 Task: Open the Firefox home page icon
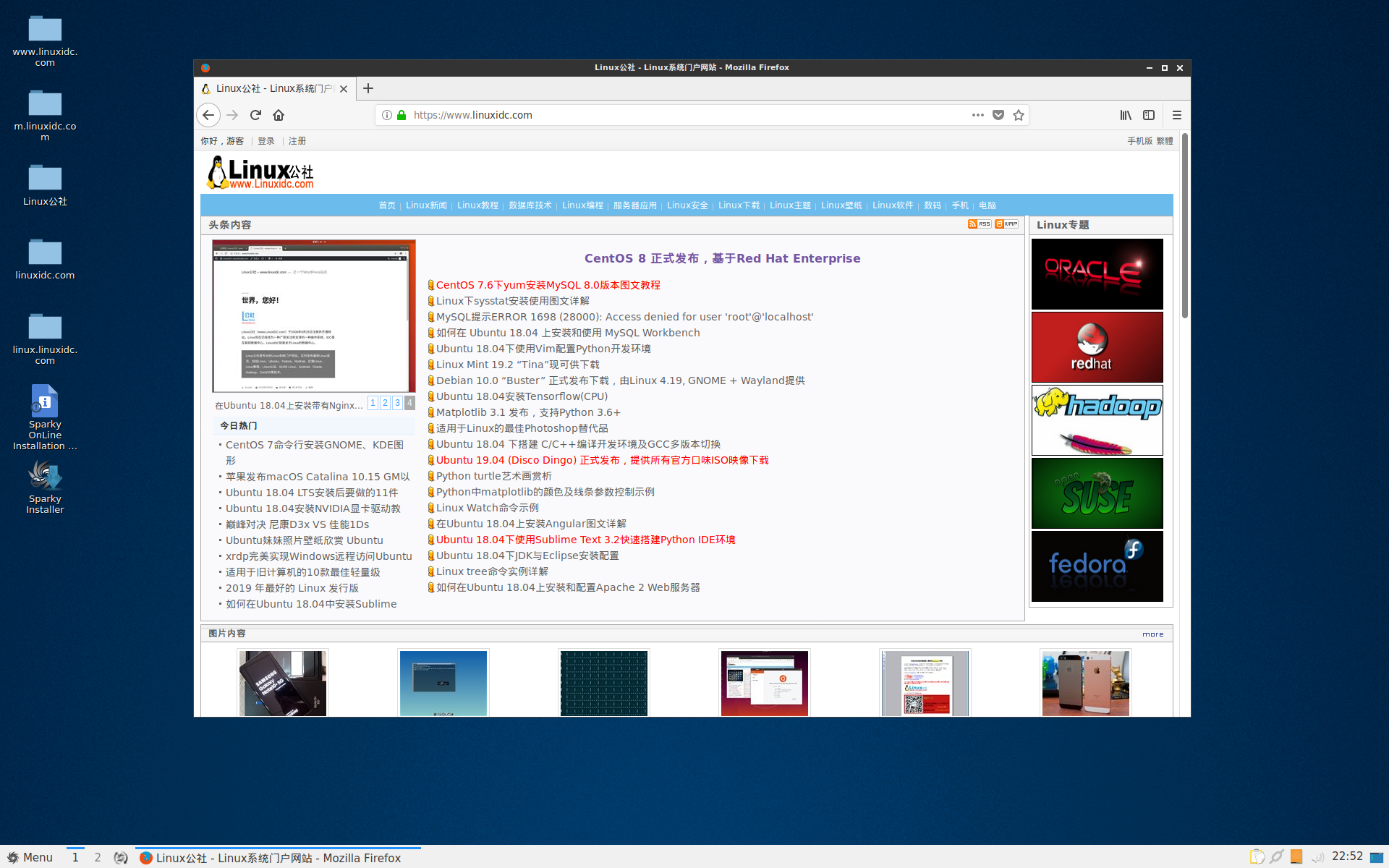tap(279, 115)
